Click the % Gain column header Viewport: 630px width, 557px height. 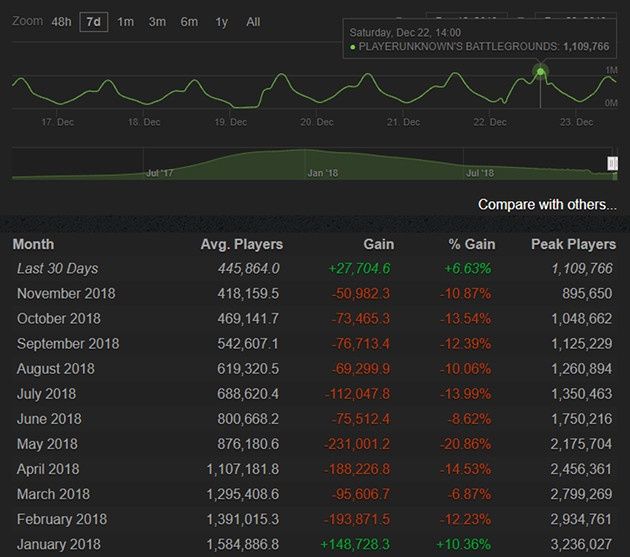click(472, 244)
